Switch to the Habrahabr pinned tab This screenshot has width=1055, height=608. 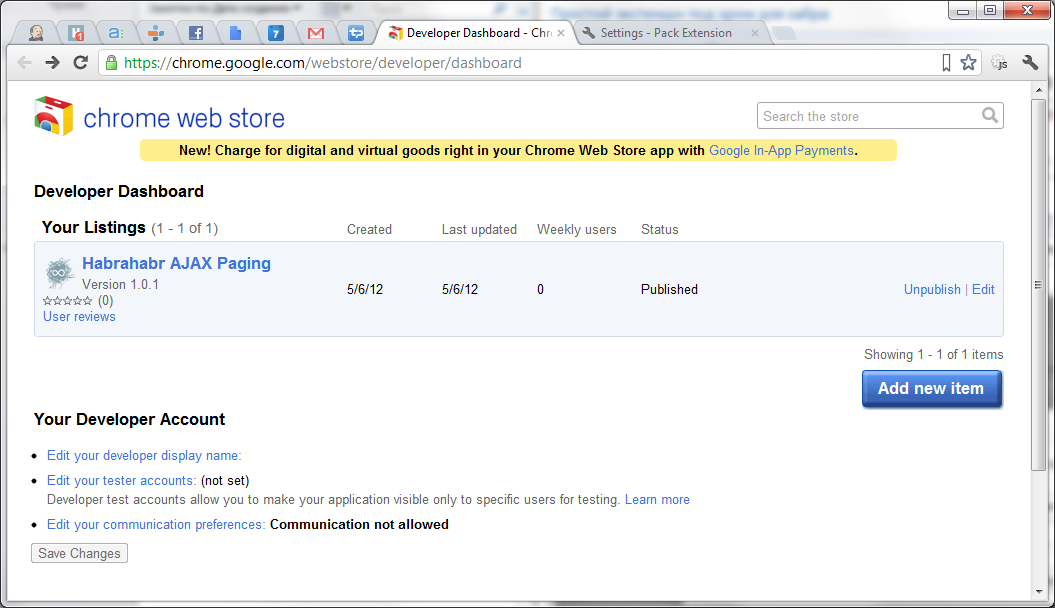(x=76, y=33)
